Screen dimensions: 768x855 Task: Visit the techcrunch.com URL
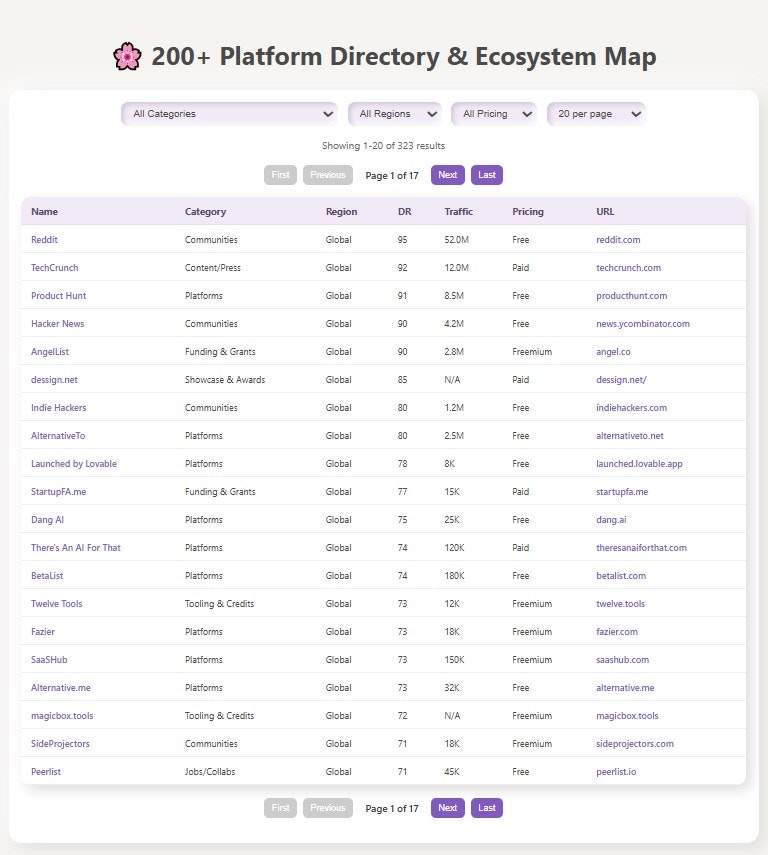point(628,268)
